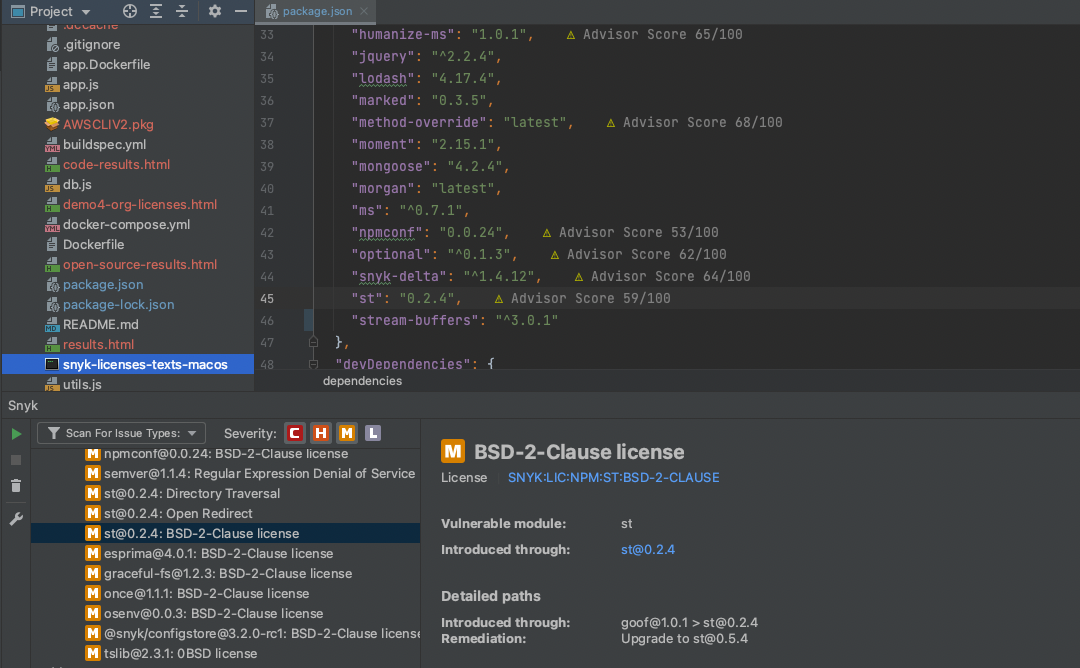Hide the Project panel with minus icon
Image resolution: width=1080 pixels, height=668 pixels.
click(x=240, y=11)
